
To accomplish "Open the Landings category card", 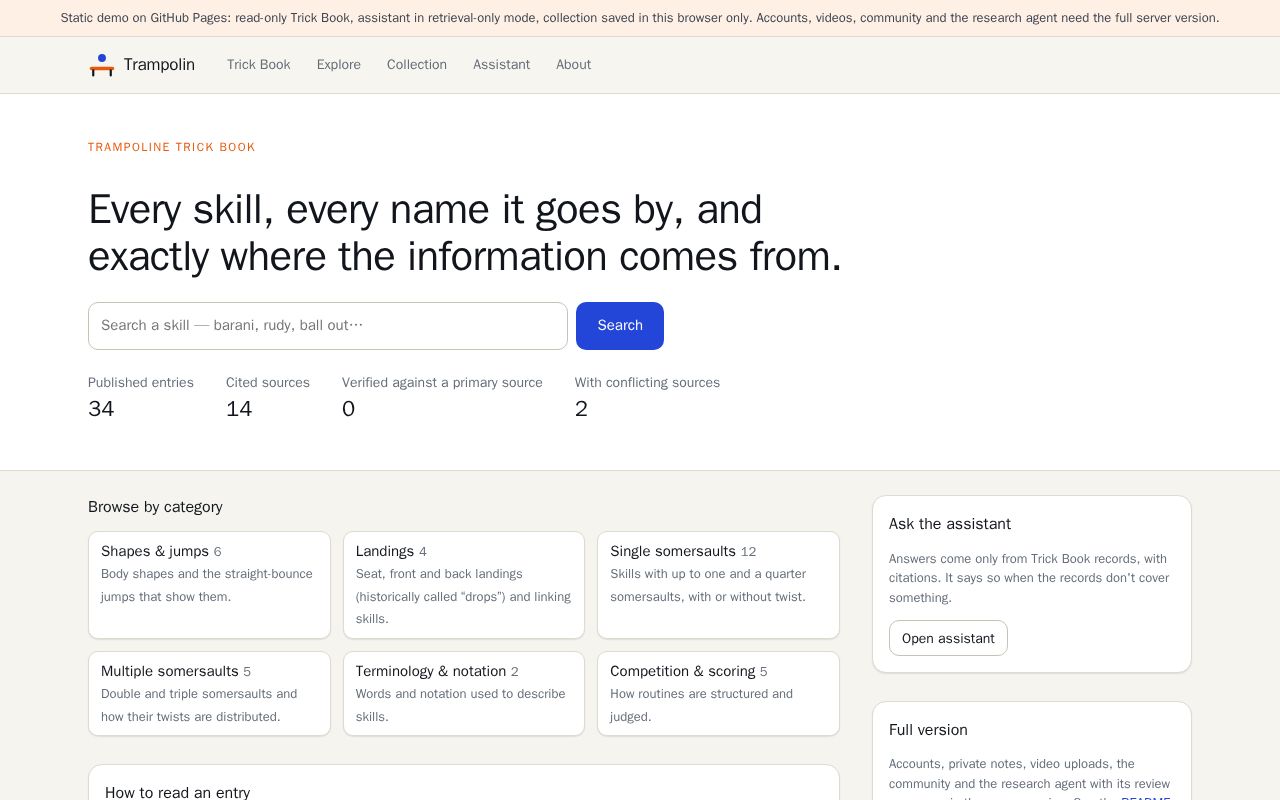I will [x=464, y=585].
